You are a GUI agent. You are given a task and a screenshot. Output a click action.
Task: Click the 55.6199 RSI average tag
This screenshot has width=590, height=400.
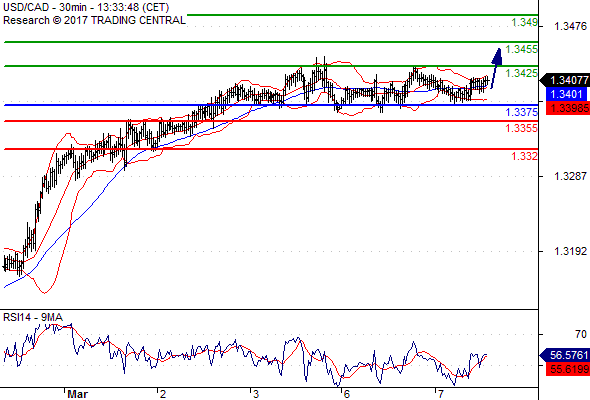point(568,369)
